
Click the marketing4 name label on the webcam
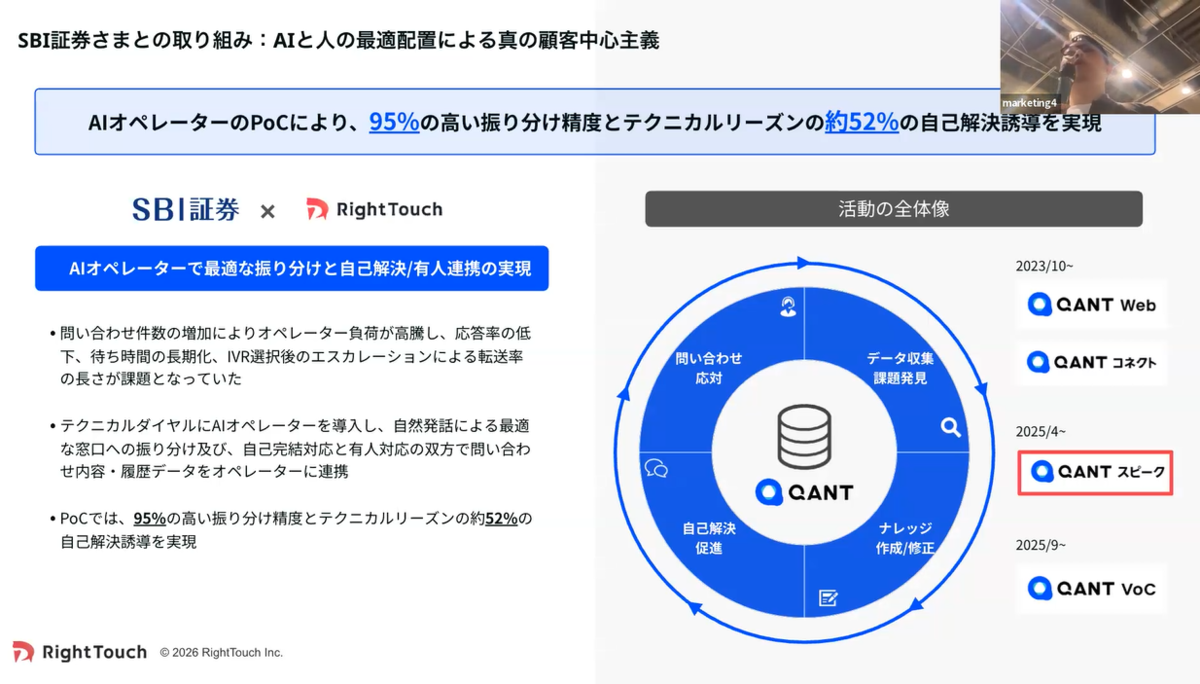[x=1030, y=103]
